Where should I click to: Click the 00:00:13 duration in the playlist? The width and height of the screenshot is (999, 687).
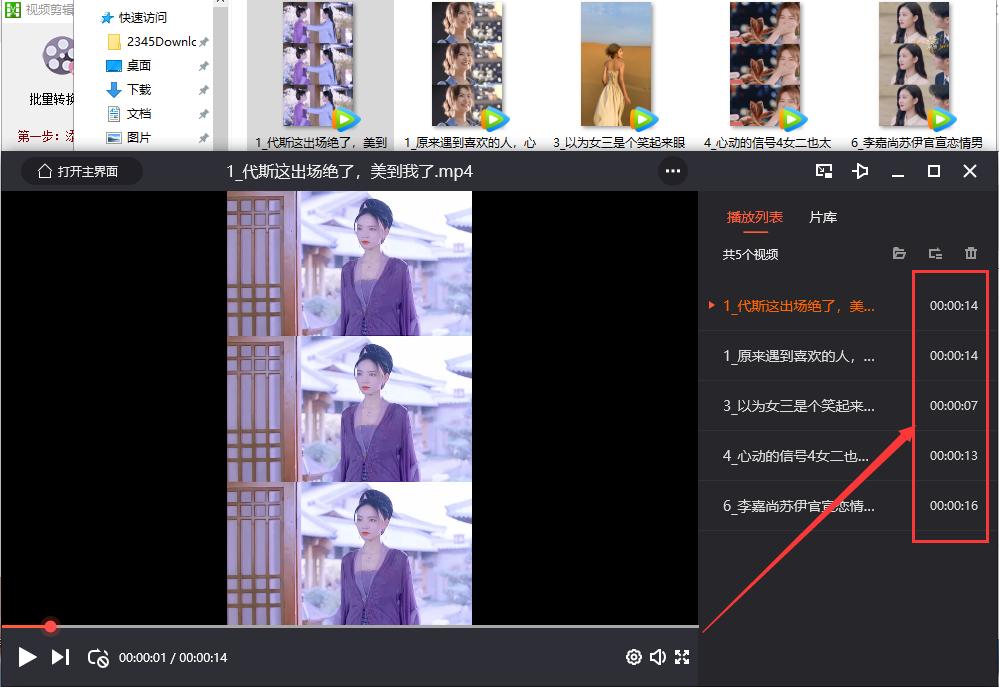[953, 456]
